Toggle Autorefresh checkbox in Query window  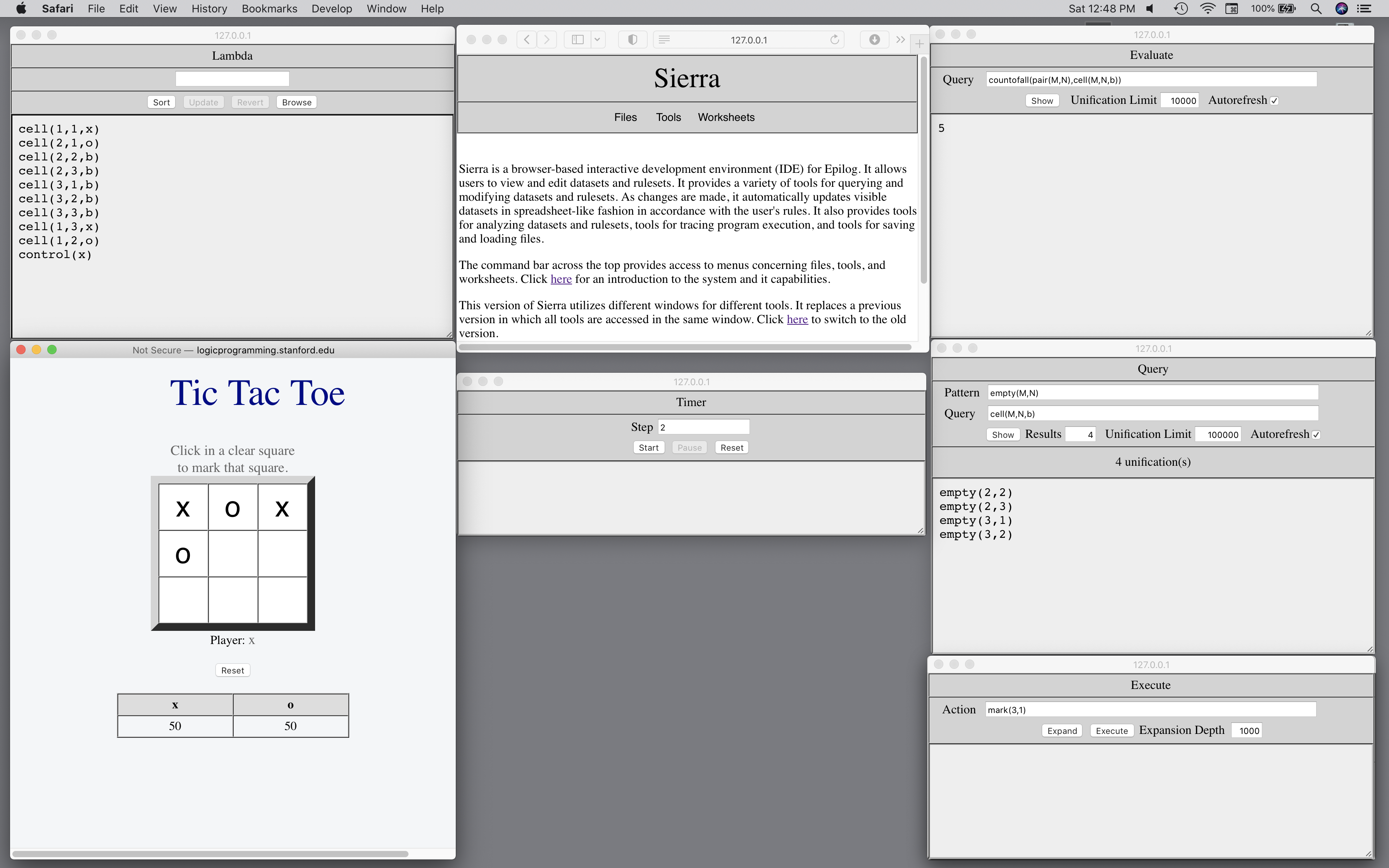(1317, 435)
